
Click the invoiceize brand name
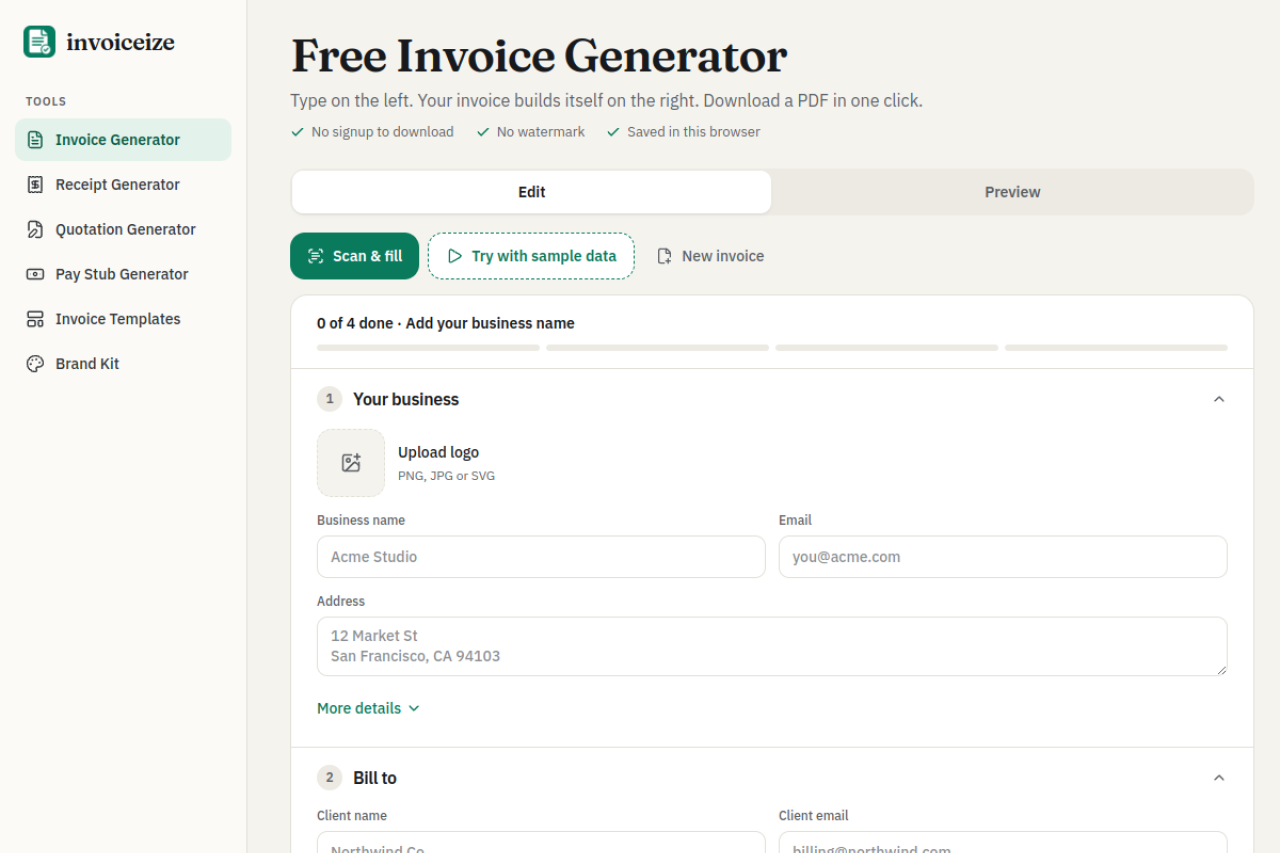[x=120, y=42]
